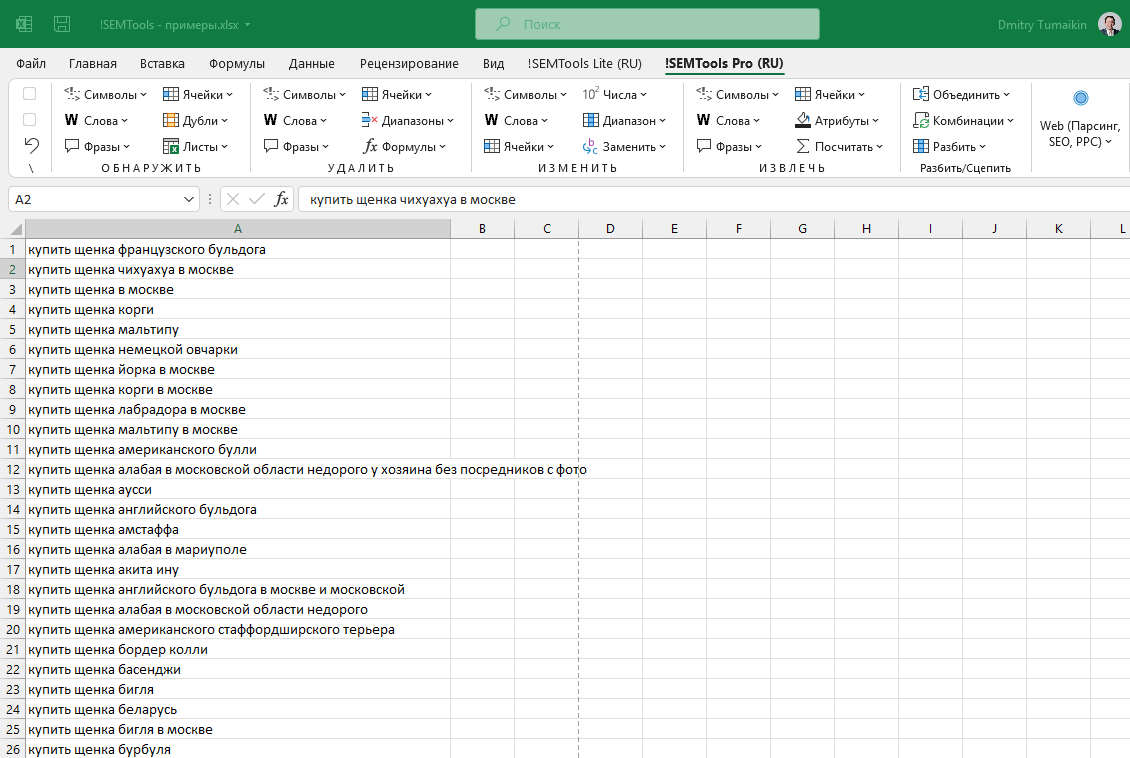The width and height of the screenshot is (1130, 758).
Task: Select cell 'купить щенка аусси'
Action: pos(238,490)
